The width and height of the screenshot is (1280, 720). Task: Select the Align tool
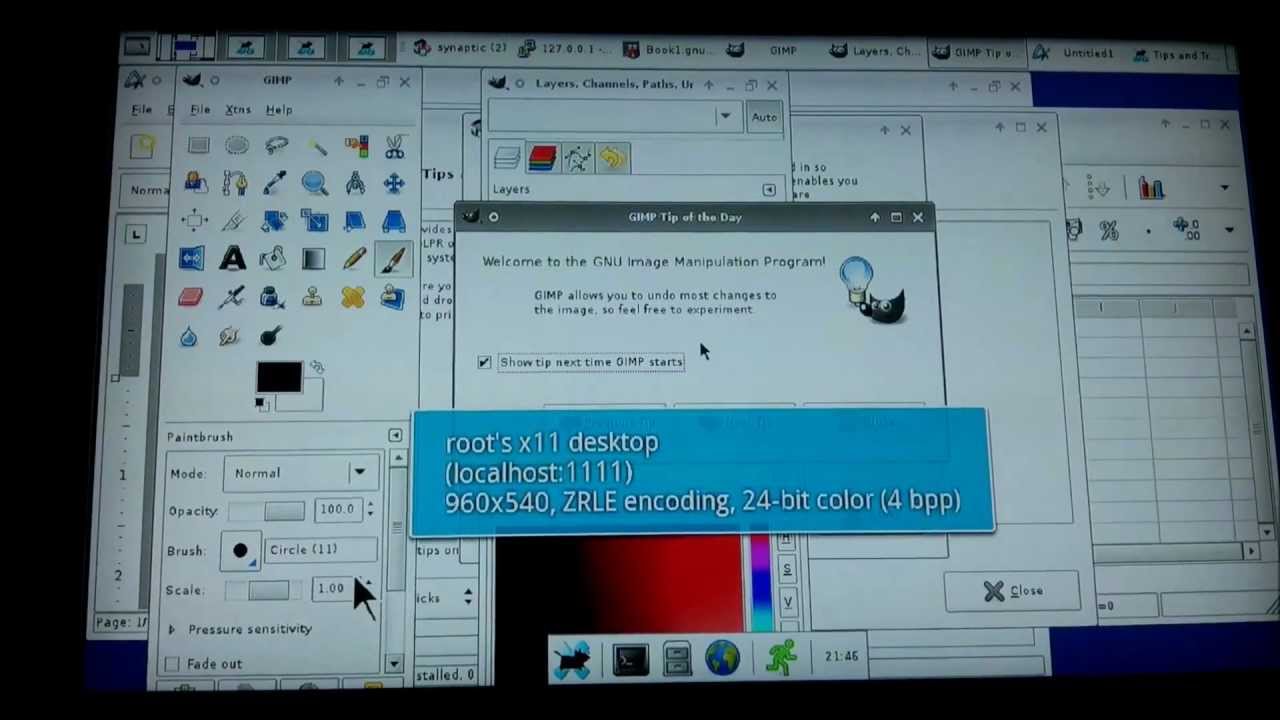(x=195, y=220)
